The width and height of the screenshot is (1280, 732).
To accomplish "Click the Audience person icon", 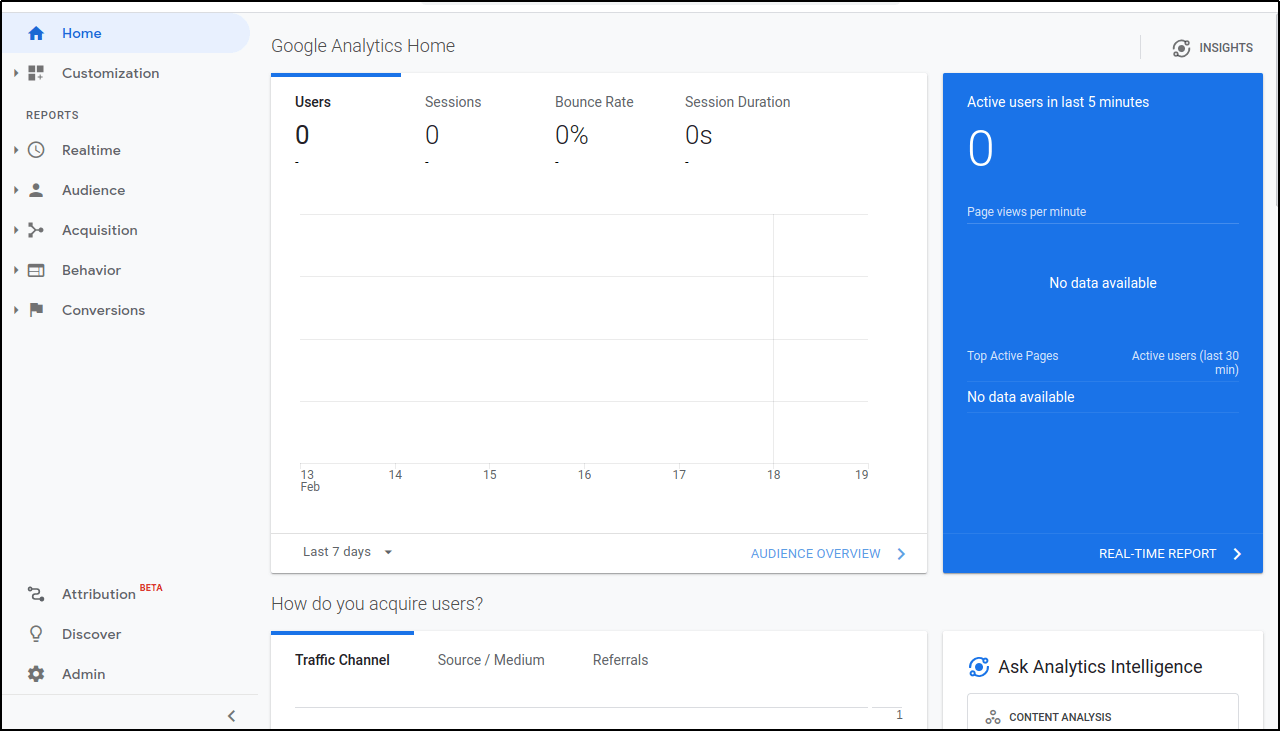I will 36,190.
